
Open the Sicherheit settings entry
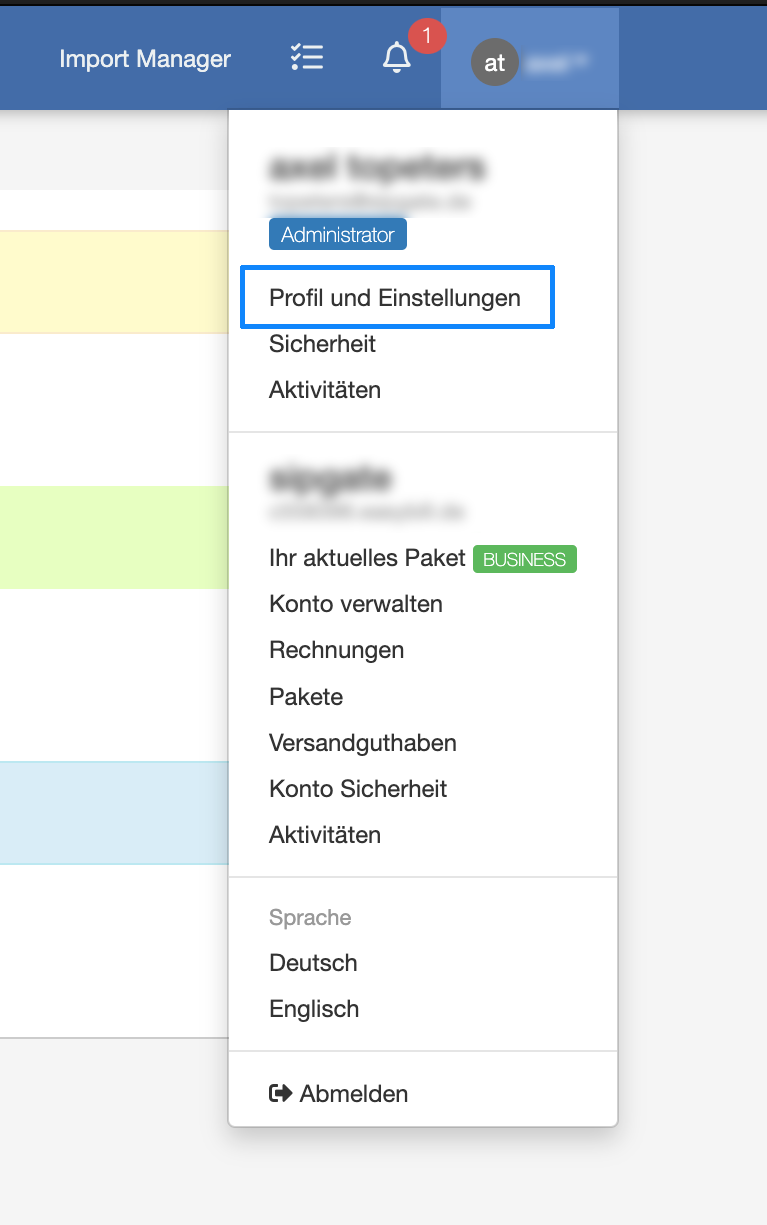(x=322, y=343)
